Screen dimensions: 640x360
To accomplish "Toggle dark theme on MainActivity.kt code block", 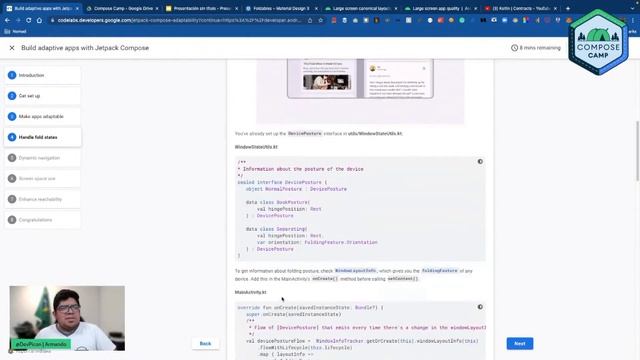I will tap(480, 307).
